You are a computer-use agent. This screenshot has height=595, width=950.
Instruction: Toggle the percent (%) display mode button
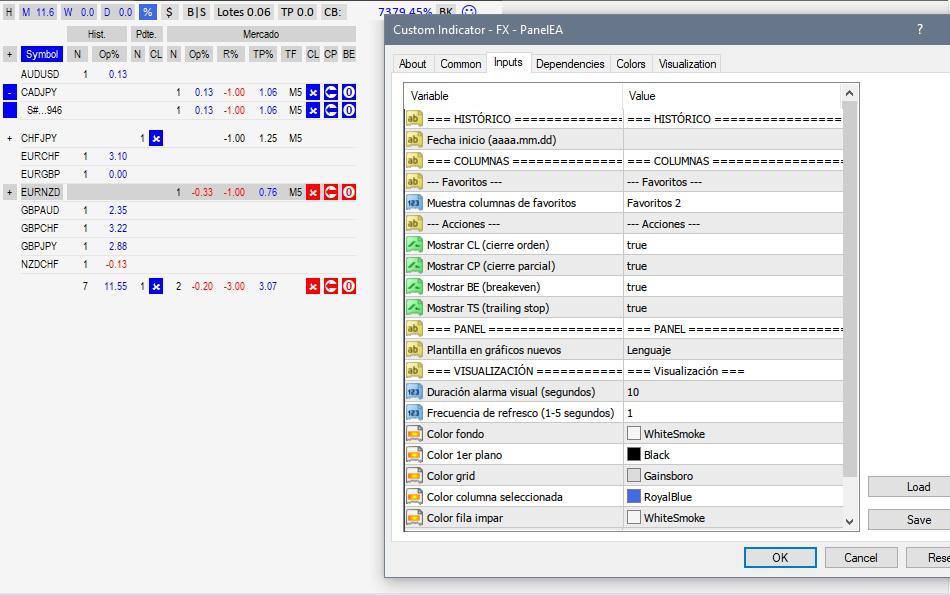[x=147, y=12]
